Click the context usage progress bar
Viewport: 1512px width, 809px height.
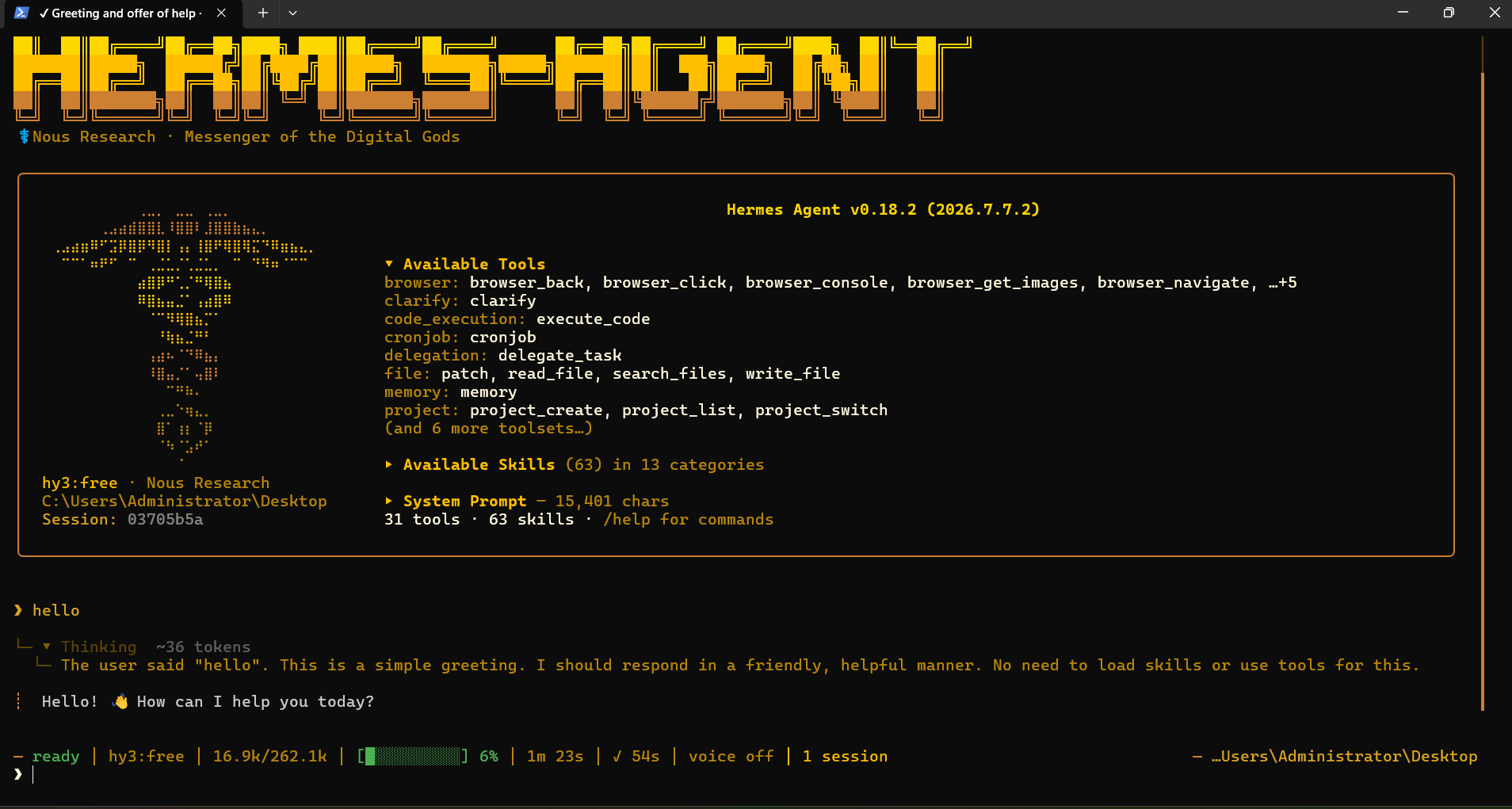click(x=412, y=756)
